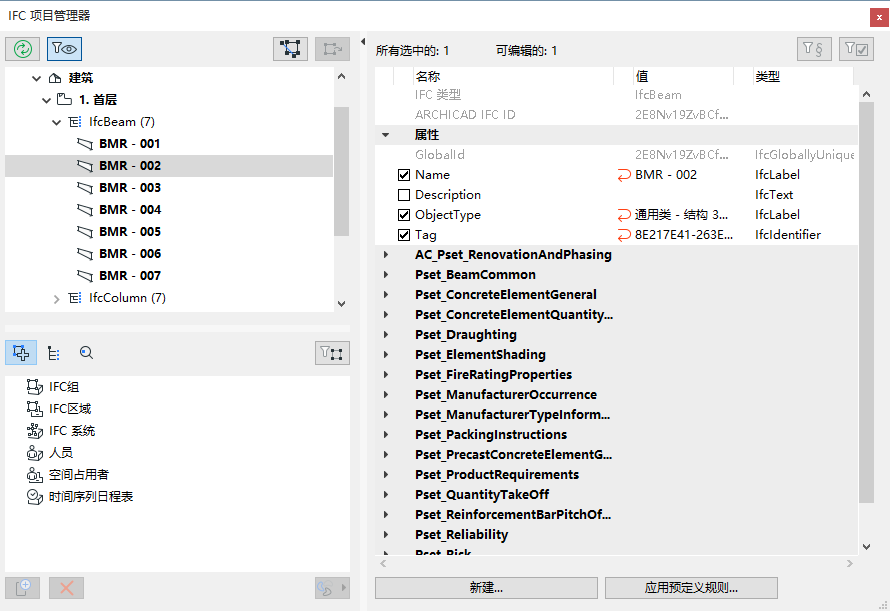Click the filter checked properties button
The width and height of the screenshot is (890, 611).
point(856,49)
